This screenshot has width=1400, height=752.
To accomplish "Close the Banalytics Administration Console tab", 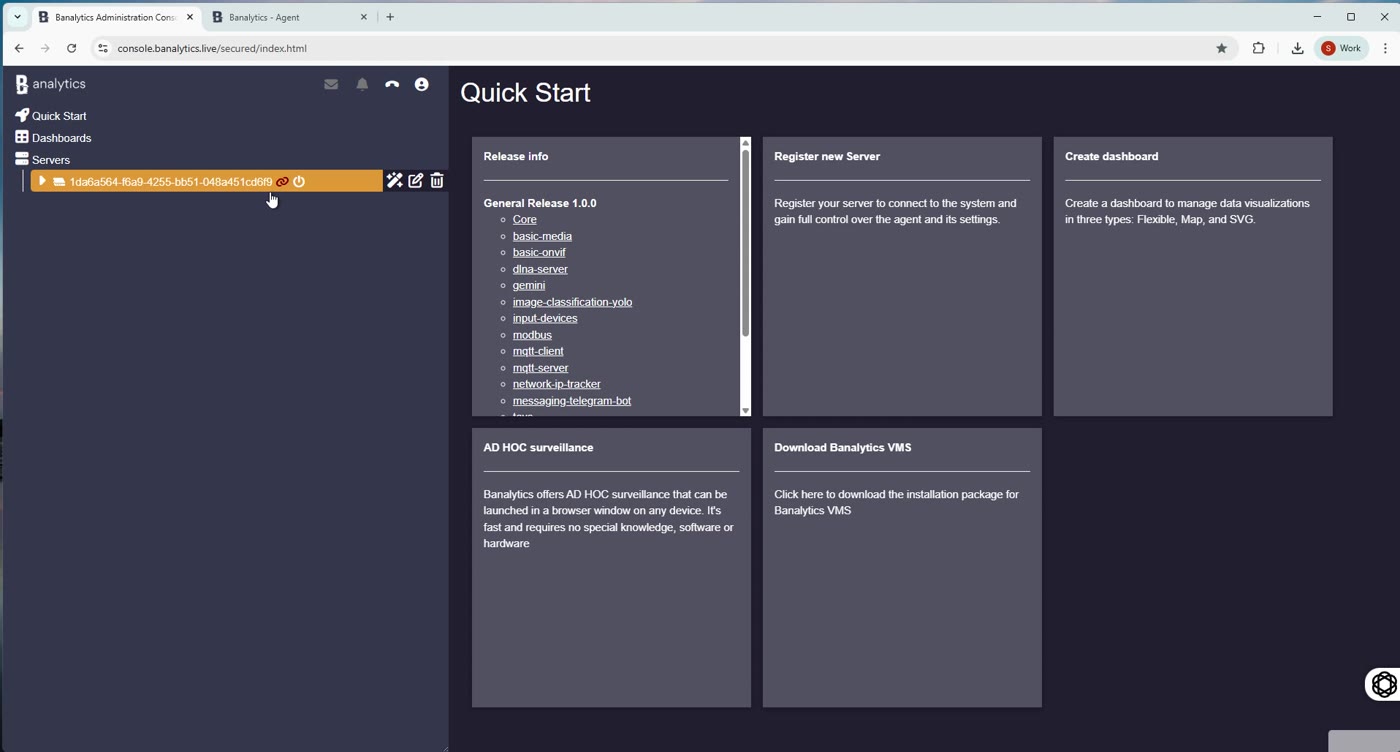I will (x=190, y=17).
